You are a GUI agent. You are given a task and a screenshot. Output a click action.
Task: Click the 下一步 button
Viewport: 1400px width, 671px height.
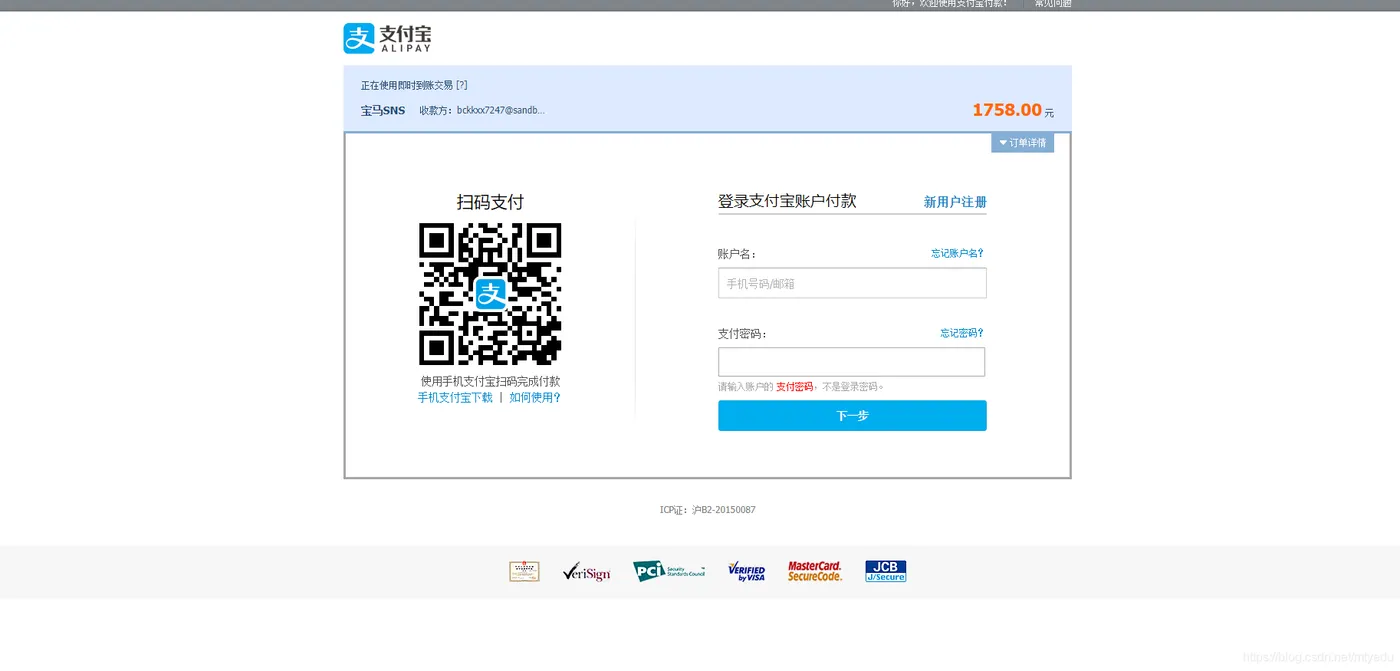tap(852, 416)
